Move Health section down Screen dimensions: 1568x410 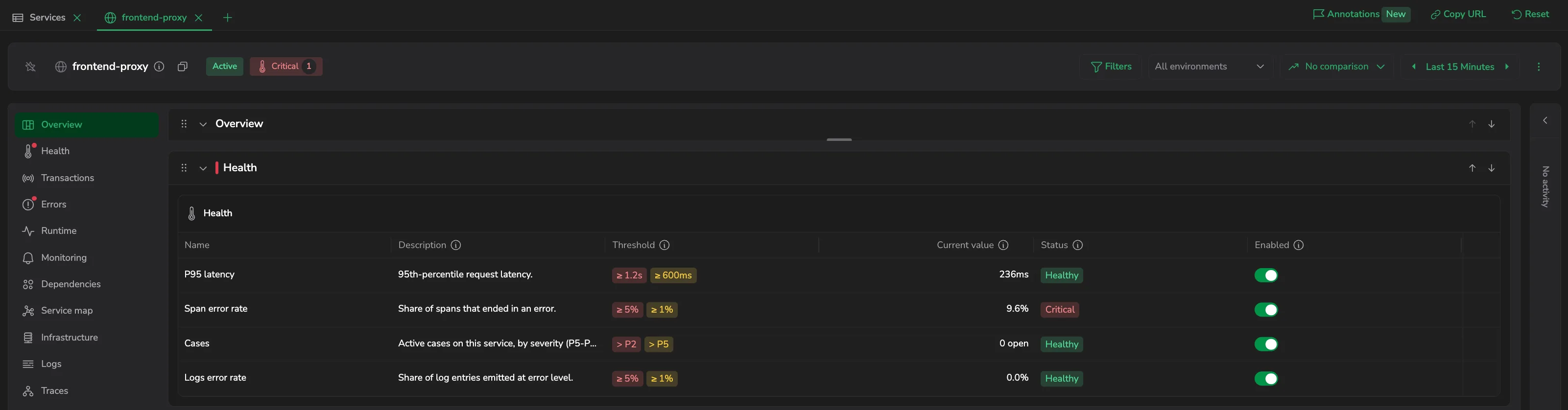[1491, 168]
